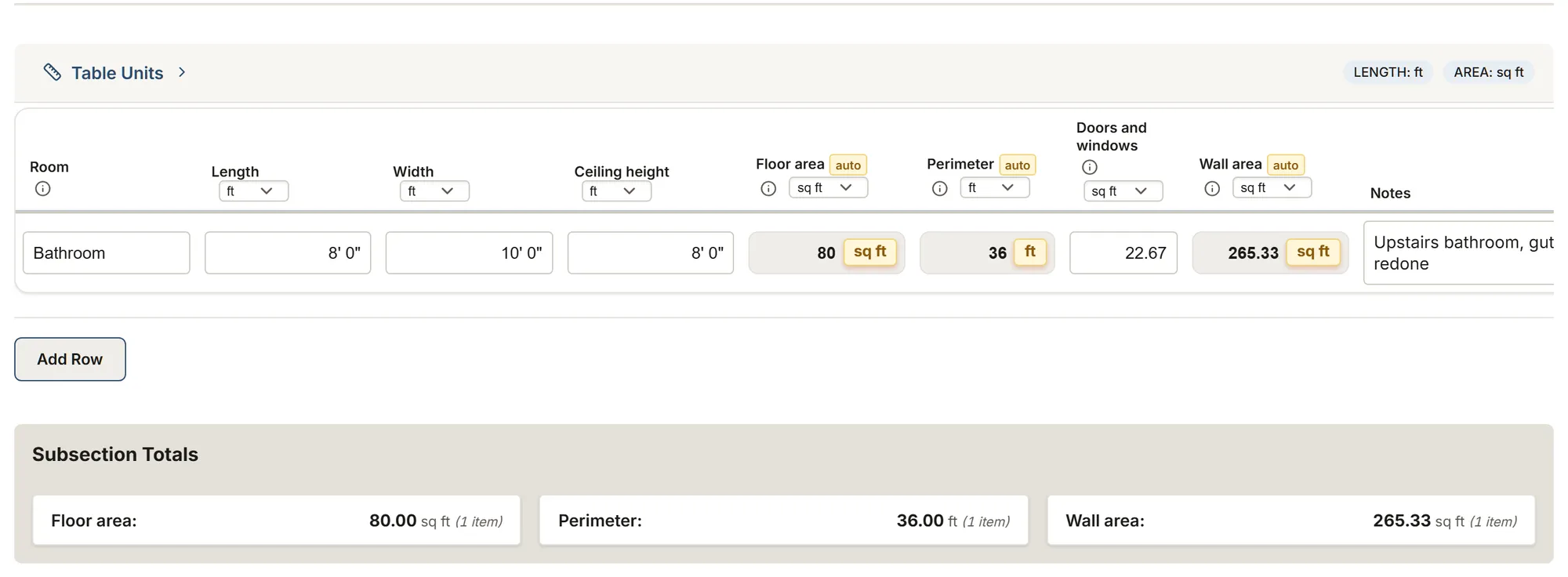Edit the Width value 10' 0"
This screenshot has height=577, width=1568.
(x=469, y=252)
